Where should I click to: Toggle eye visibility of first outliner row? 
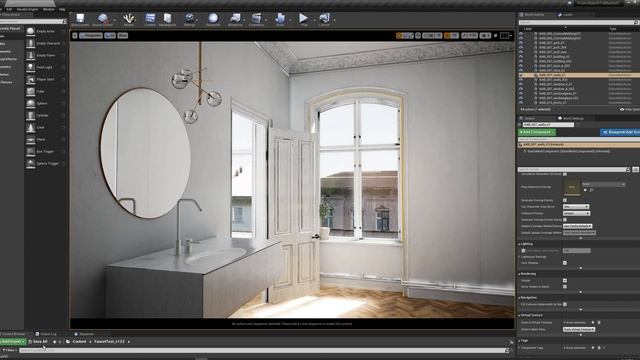click(521, 33)
